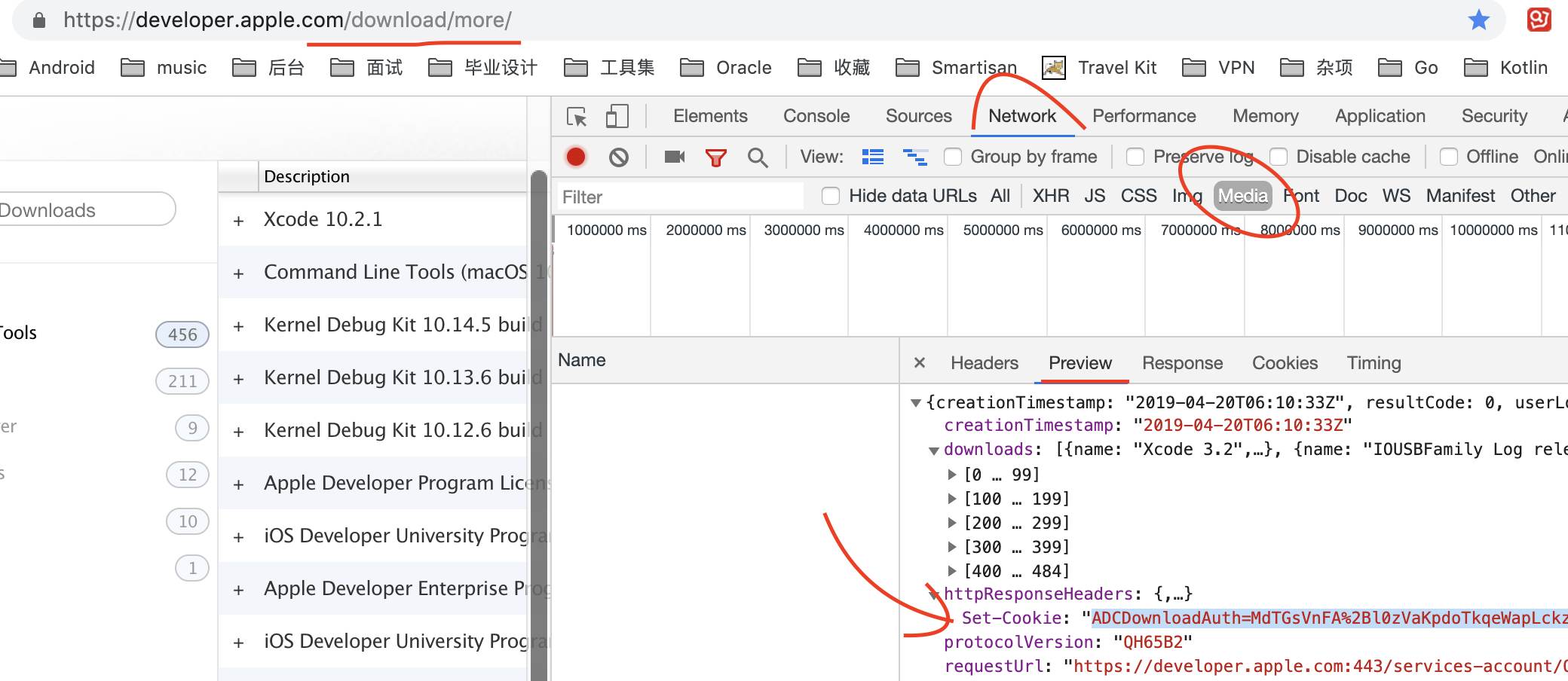
Task: Click the address bar lock icon
Action: pyautogui.click(x=39, y=20)
